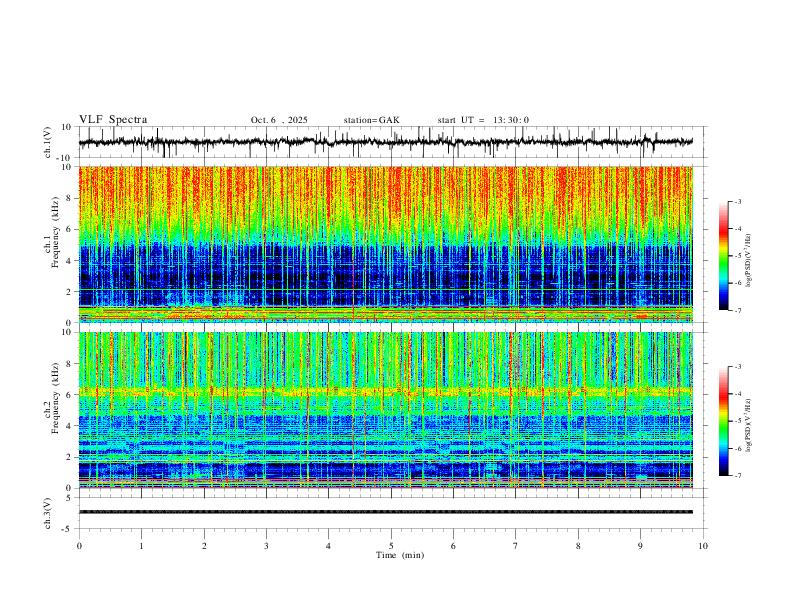Click time axis tick label "0"
This screenshot has width=792, height=612.
79,546
